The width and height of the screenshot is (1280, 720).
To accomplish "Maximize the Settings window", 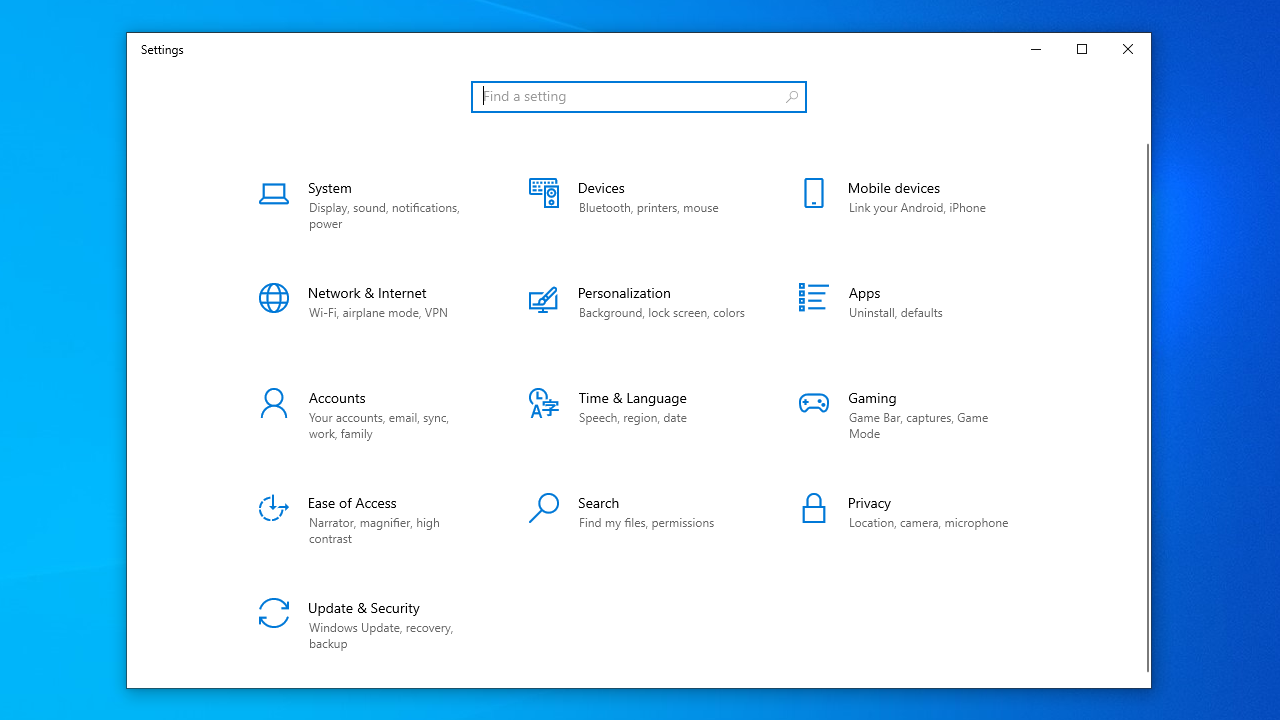I will 1081,50.
